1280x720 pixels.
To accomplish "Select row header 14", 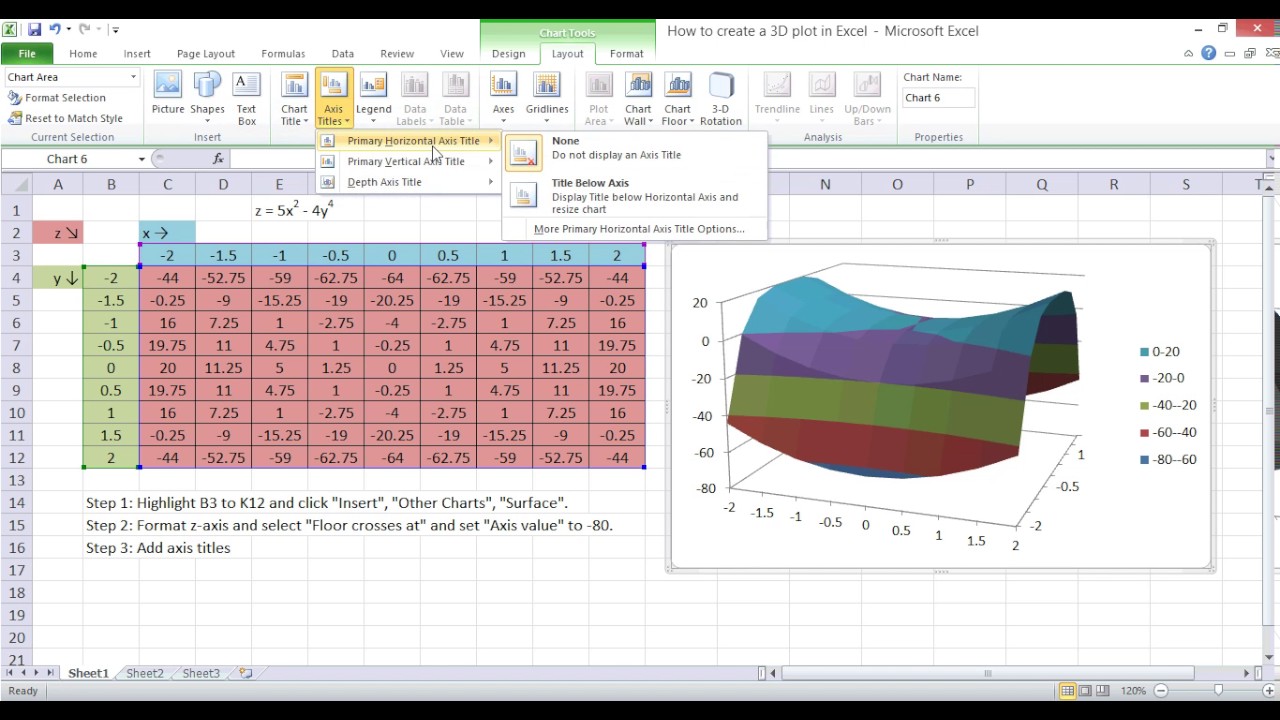I will [x=16, y=503].
